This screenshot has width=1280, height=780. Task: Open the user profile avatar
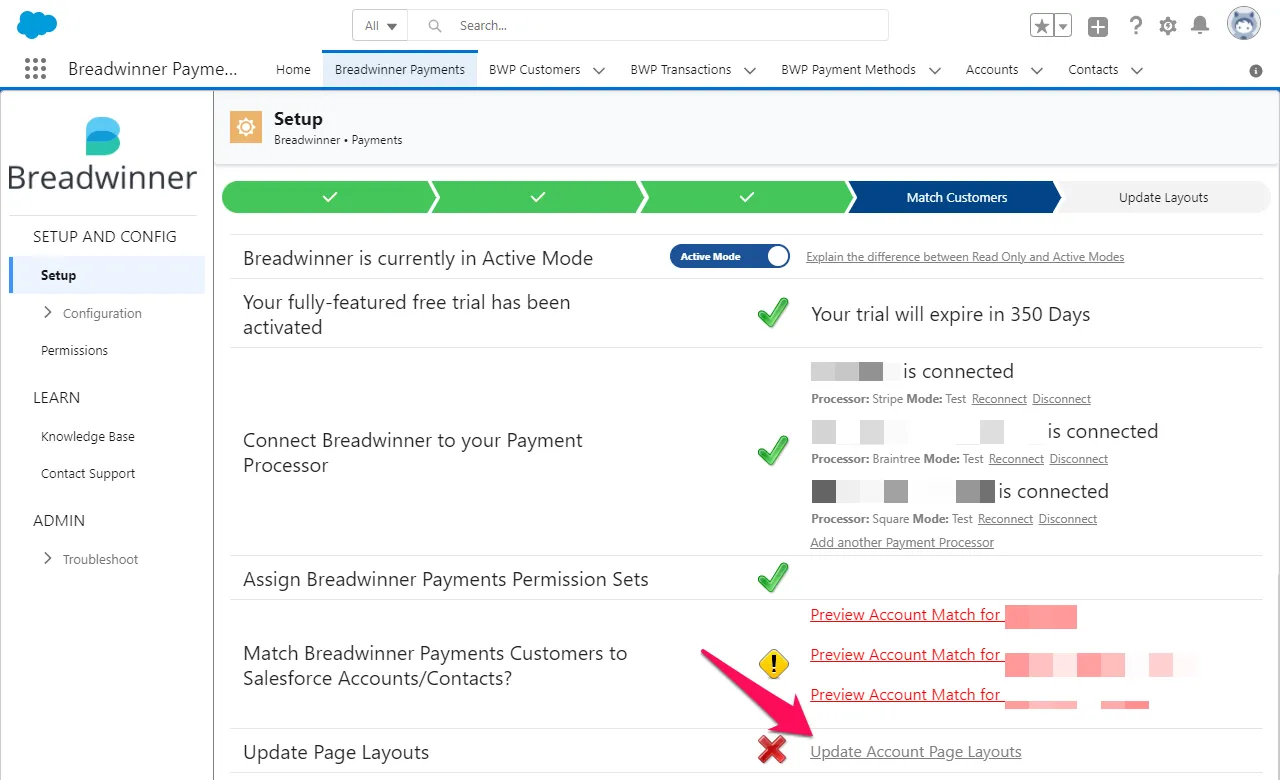[1244, 24]
